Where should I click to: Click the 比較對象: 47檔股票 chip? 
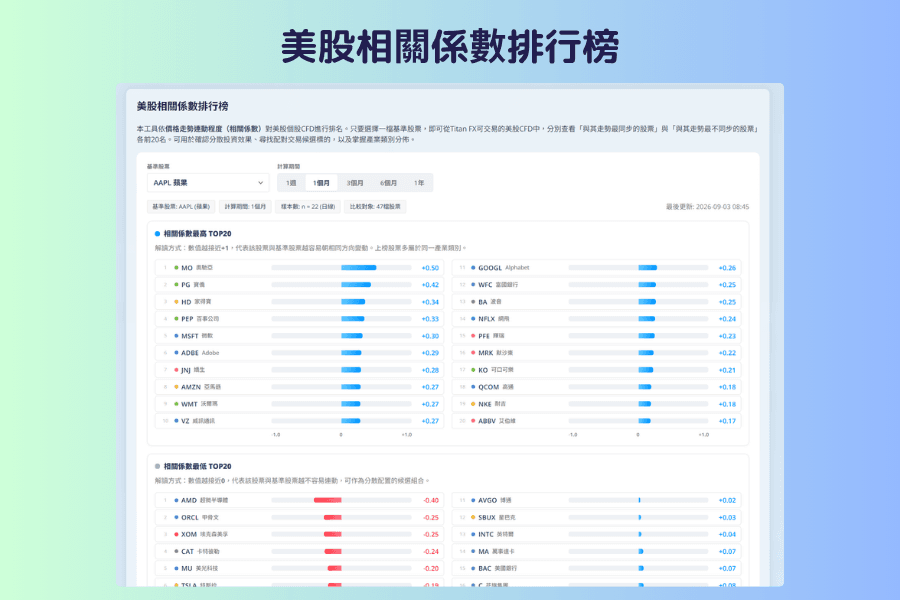[x=375, y=207]
